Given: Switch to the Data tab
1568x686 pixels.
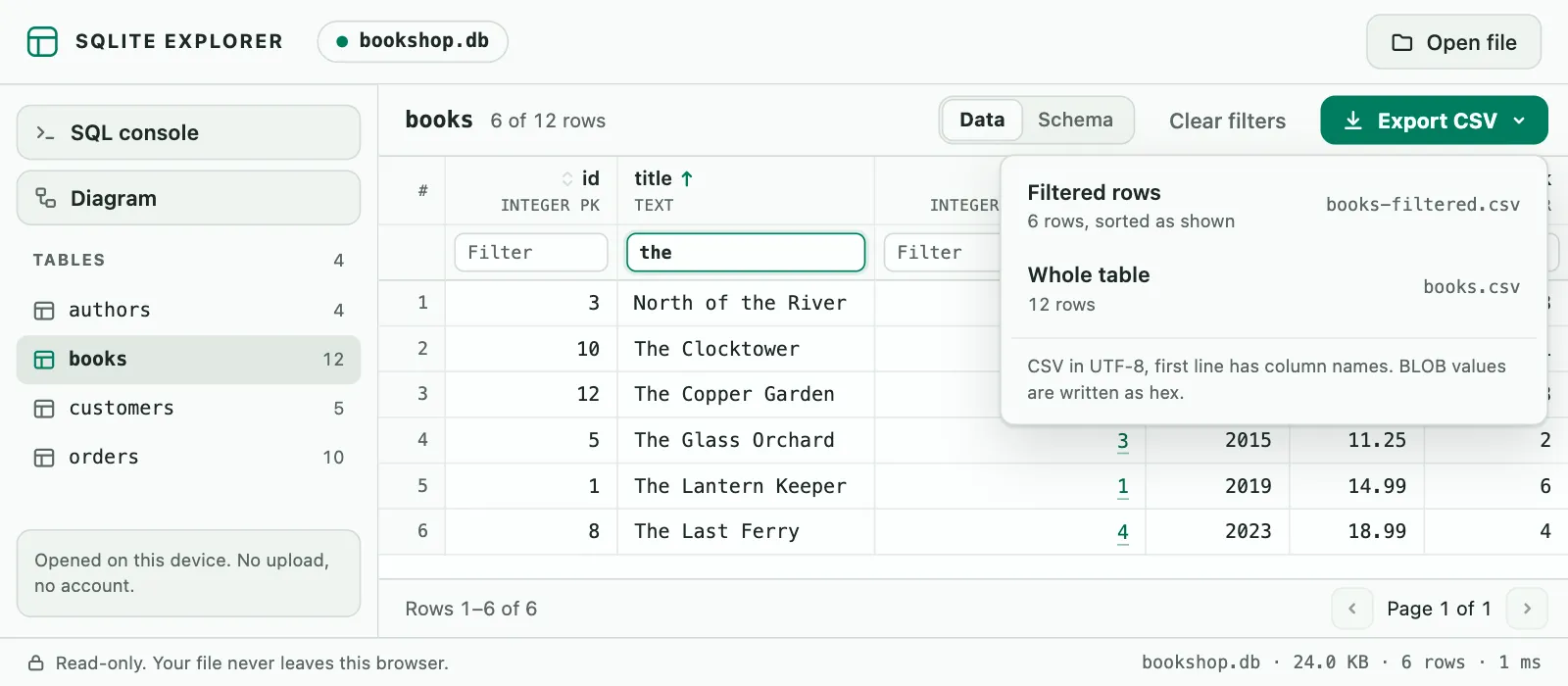Looking at the screenshot, I should (982, 120).
